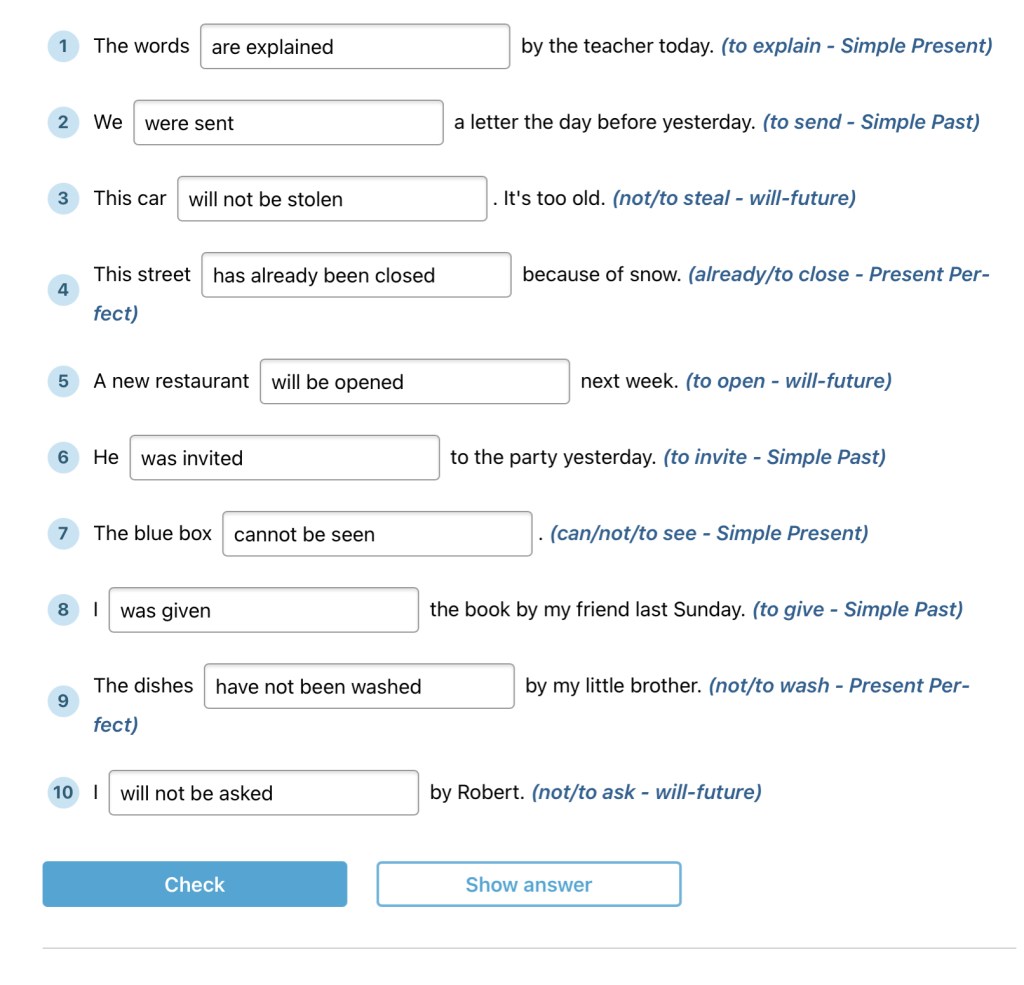Screen dimensions: 1024x985
Task: Click the number 3 question badge
Action: click(x=63, y=198)
